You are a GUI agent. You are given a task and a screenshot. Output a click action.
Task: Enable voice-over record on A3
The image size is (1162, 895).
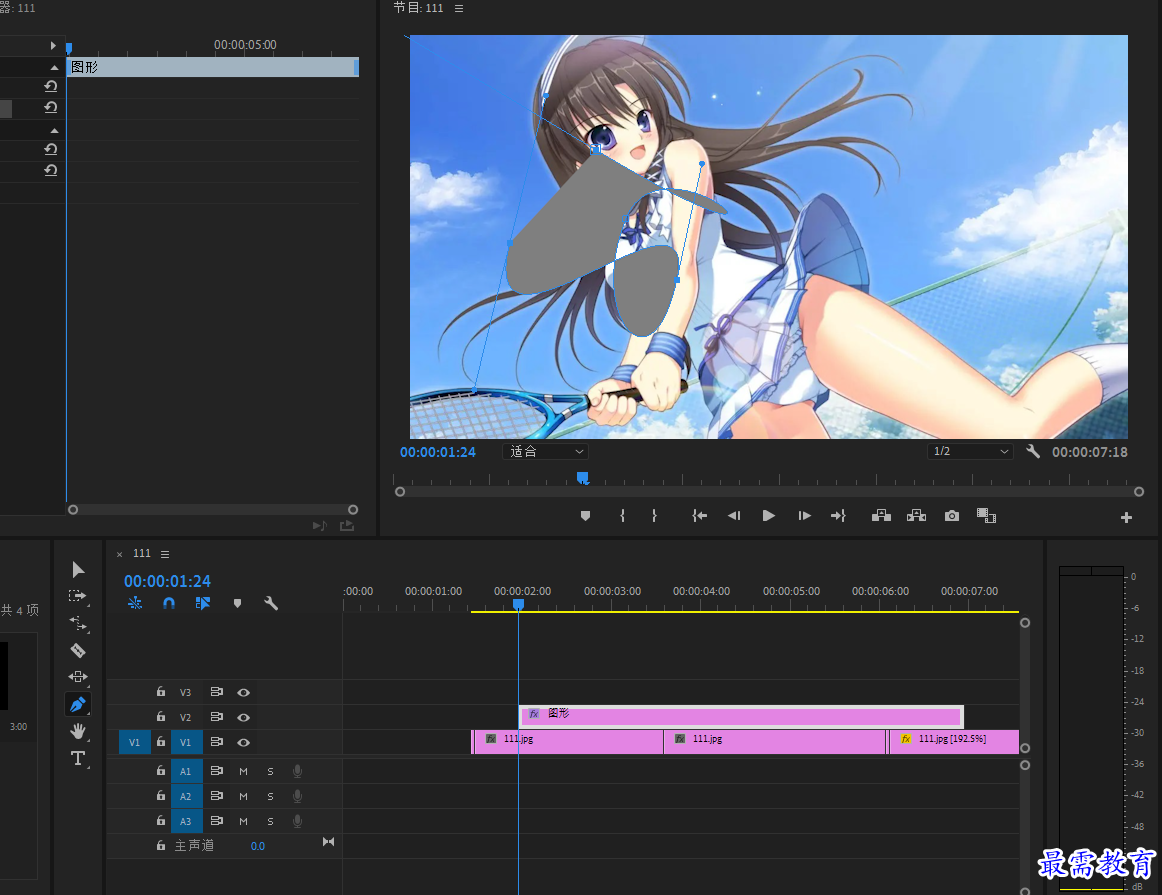[x=297, y=821]
